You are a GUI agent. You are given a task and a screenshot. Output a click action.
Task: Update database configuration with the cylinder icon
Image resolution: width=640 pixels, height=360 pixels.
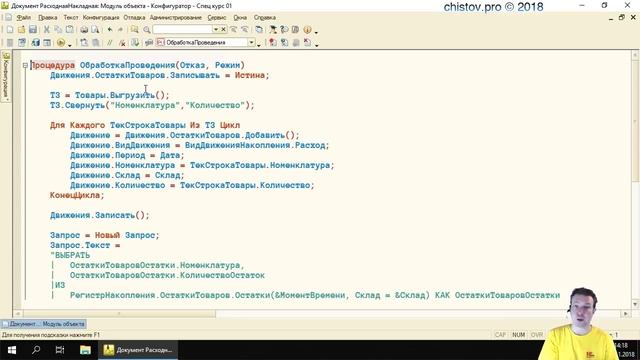tap(36, 42)
